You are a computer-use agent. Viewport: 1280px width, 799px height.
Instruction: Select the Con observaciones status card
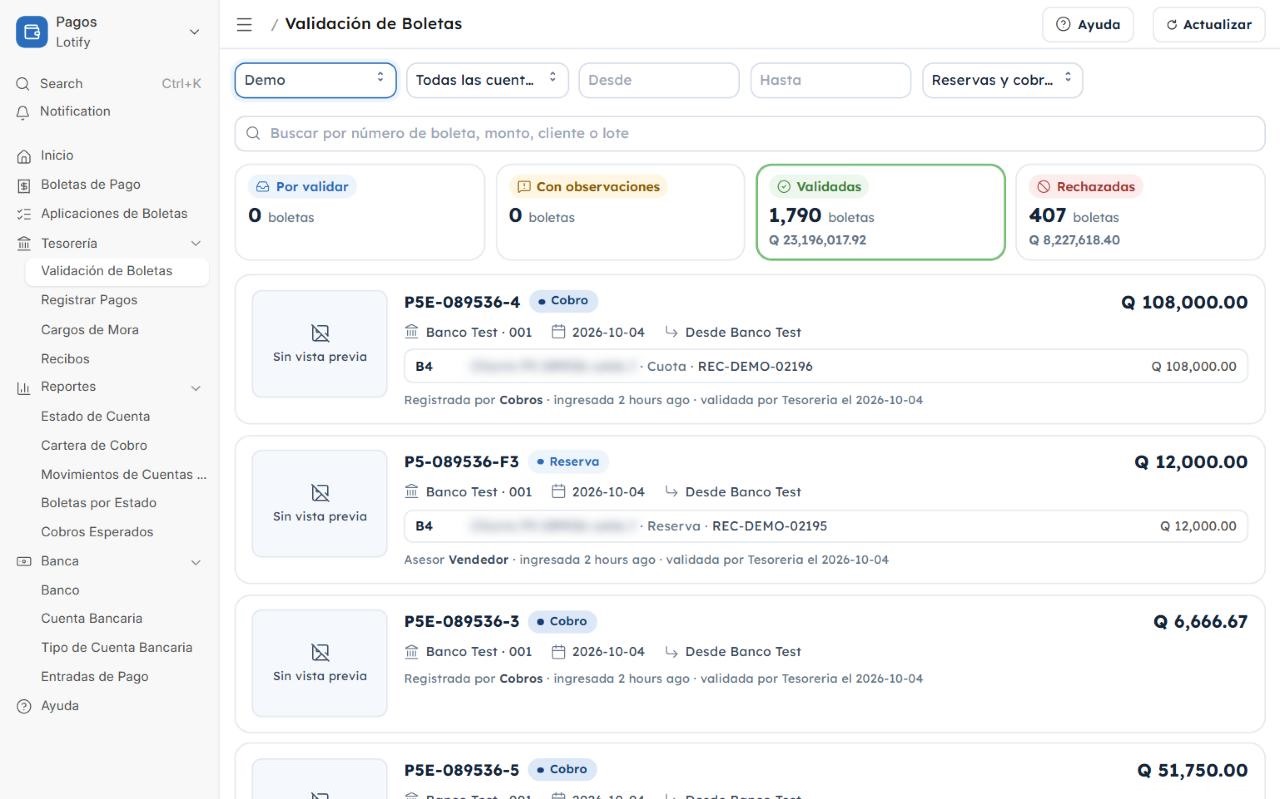point(620,212)
